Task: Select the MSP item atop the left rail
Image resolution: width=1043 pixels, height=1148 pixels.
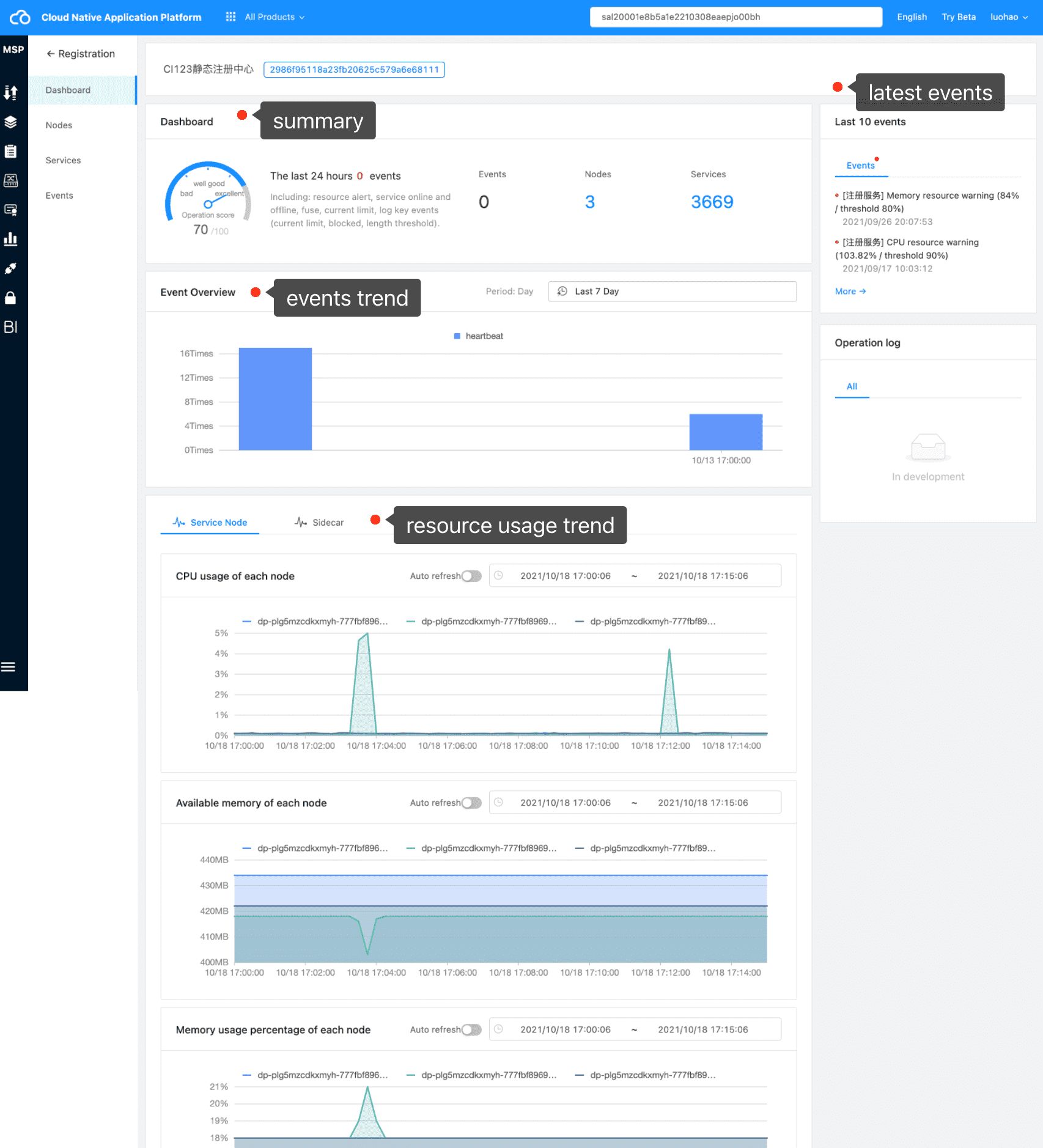Action: click(x=13, y=50)
